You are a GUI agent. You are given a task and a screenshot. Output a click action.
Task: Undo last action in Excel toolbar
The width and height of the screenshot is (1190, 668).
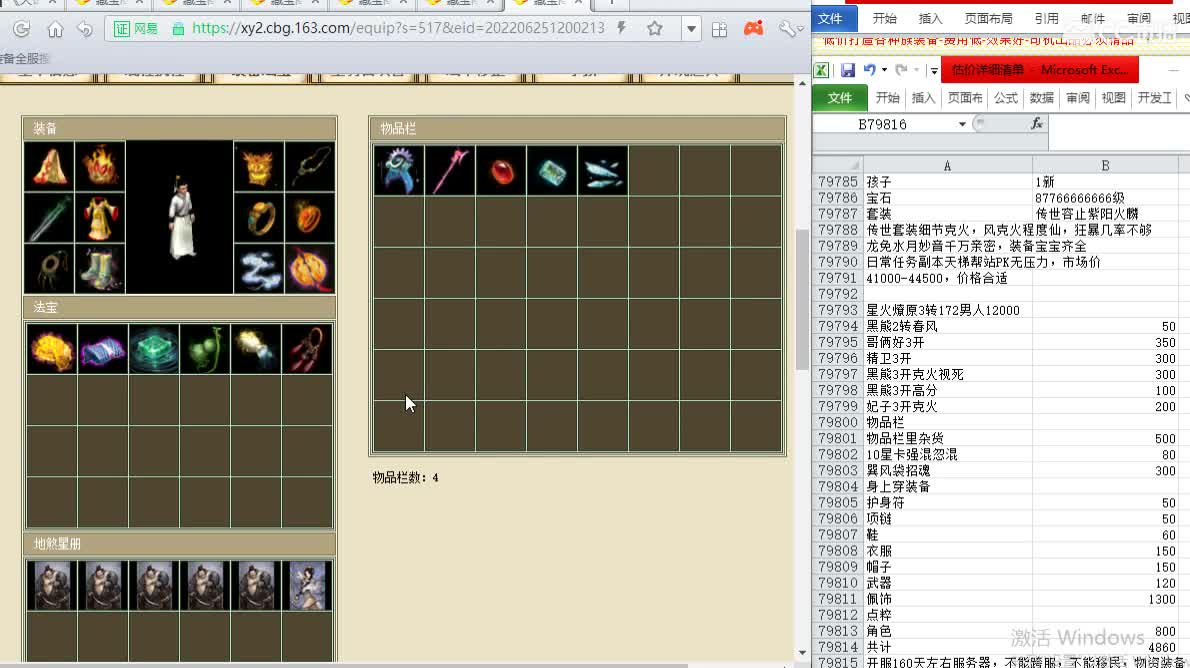coord(869,70)
